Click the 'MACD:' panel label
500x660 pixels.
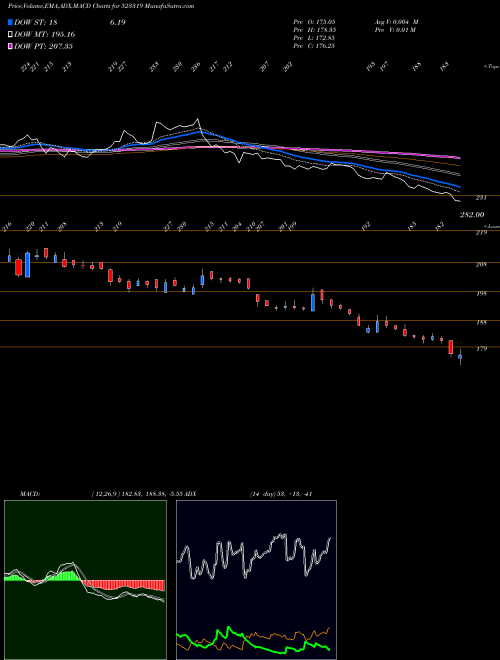pyautogui.click(x=30, y=493)
